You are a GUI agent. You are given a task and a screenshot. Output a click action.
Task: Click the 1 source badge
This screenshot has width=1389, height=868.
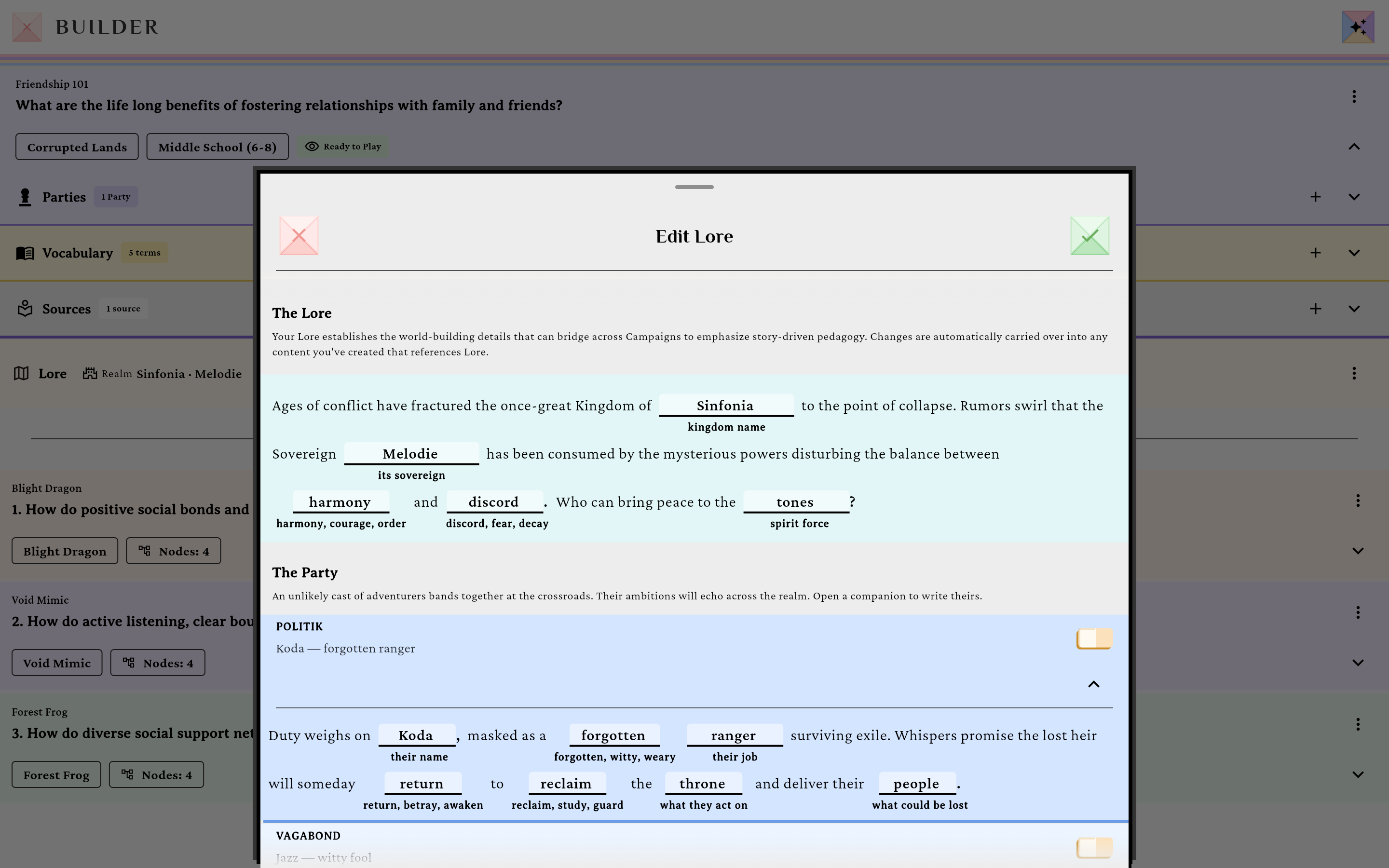coord(123,309)
